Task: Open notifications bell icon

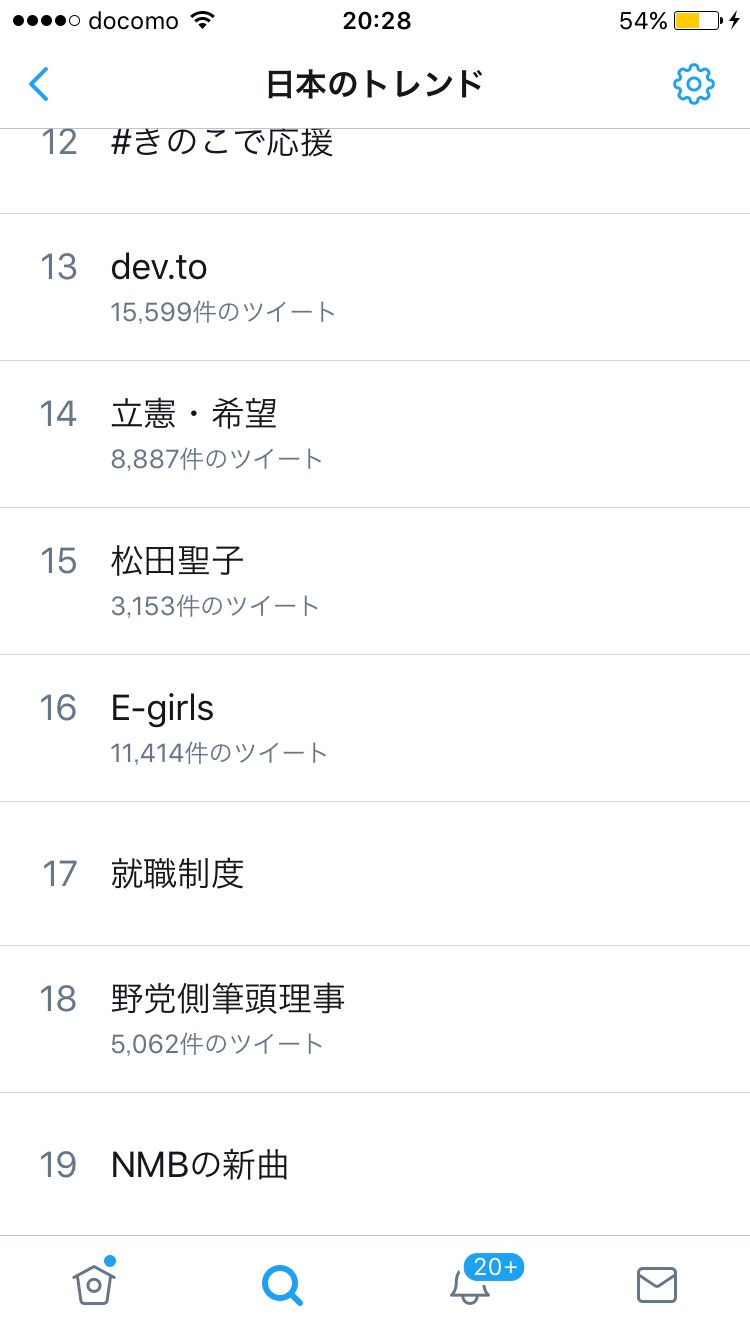Action: [470, 1288]
